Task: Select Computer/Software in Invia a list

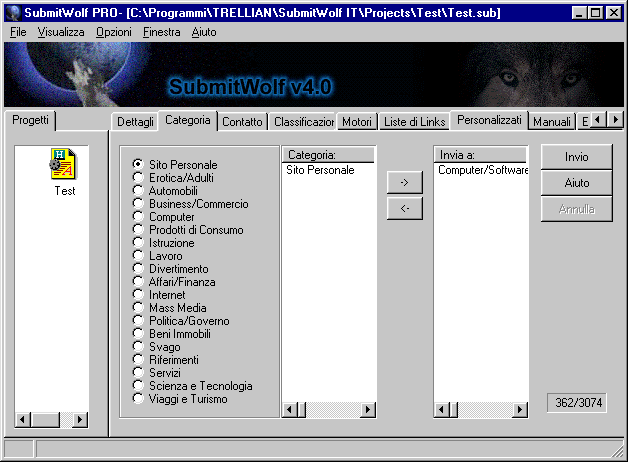Action: [x=483, y=170]
